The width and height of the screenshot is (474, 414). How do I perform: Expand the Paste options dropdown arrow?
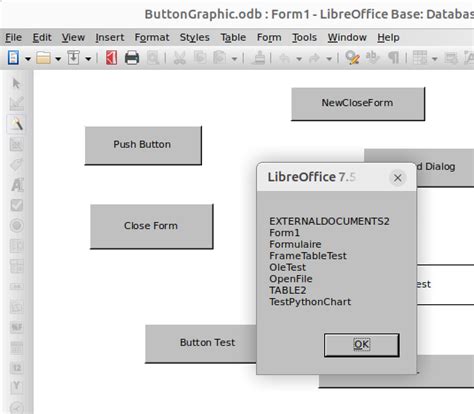235,59
